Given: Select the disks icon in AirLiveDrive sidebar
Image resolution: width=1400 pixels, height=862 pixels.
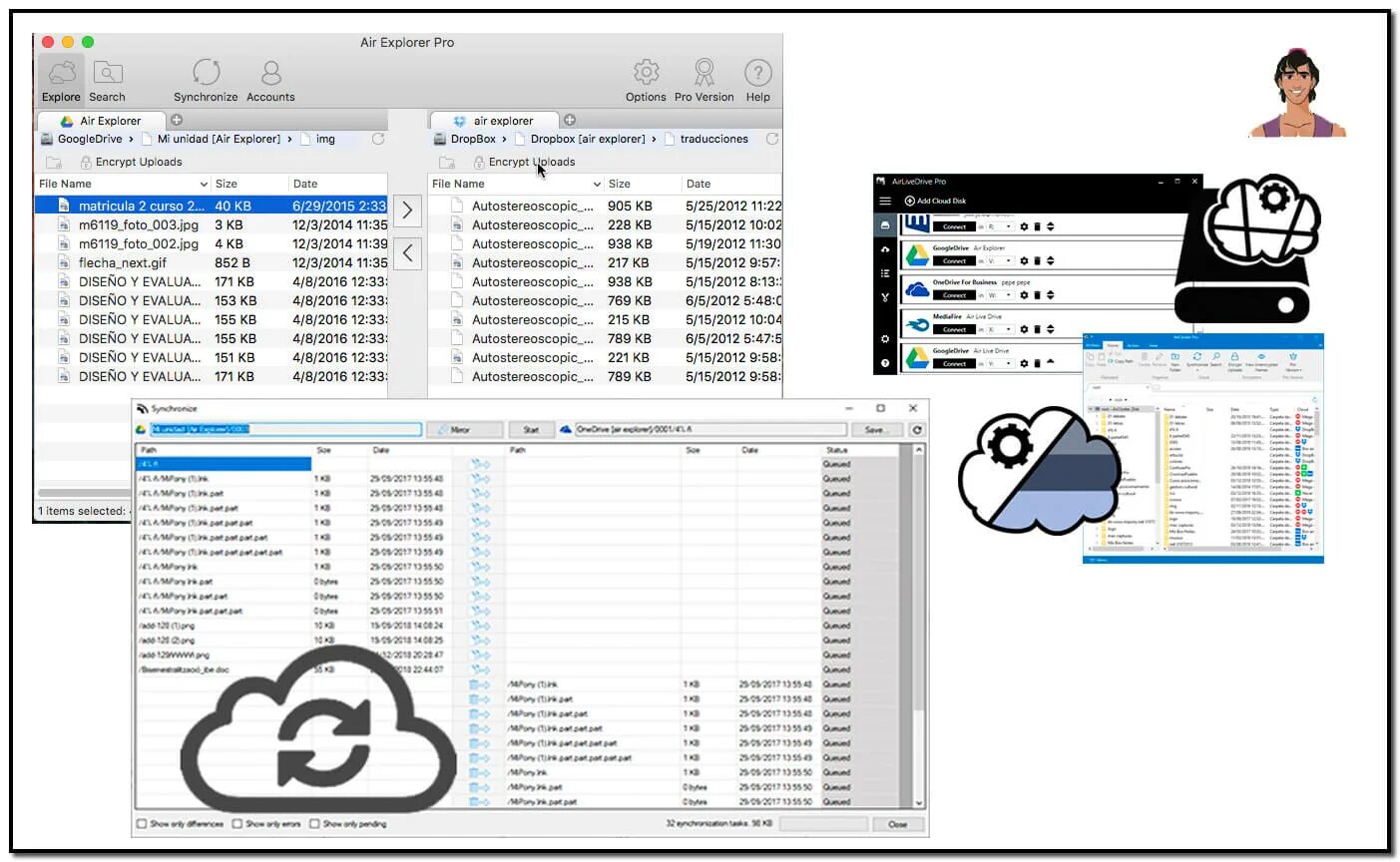Looking at the screenshot, I should pyautogui.click(x=885, y=225).
